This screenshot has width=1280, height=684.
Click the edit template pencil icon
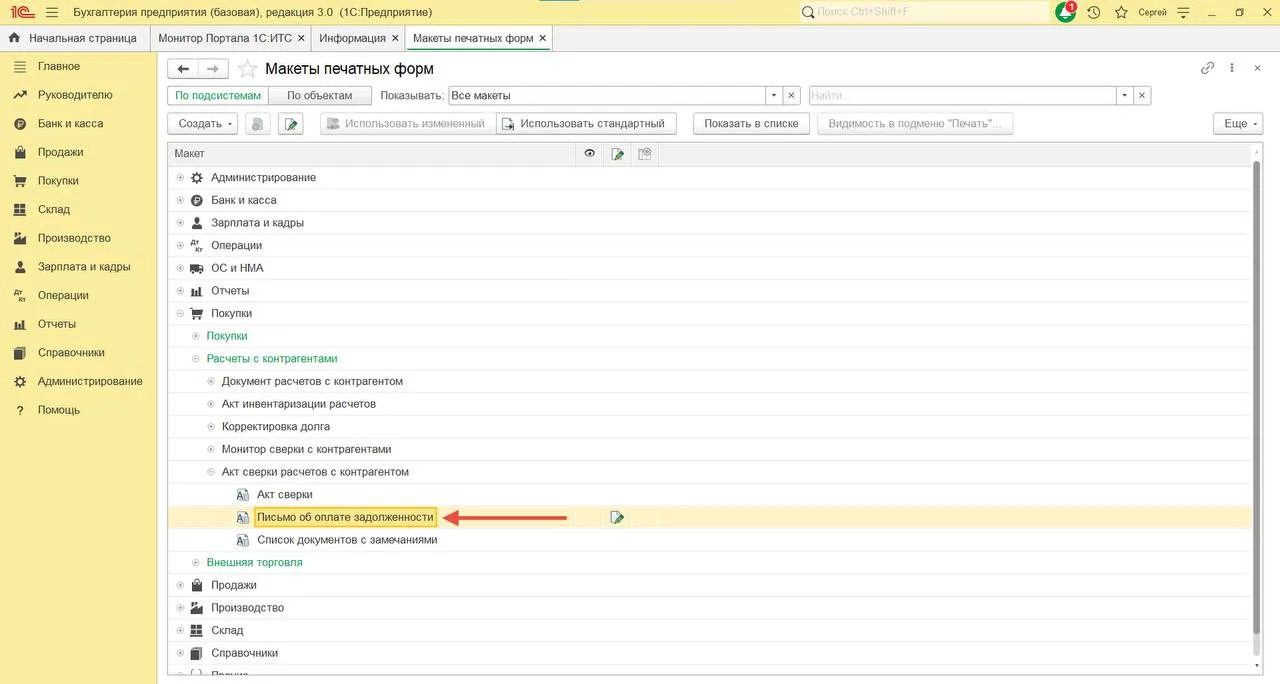291,124
